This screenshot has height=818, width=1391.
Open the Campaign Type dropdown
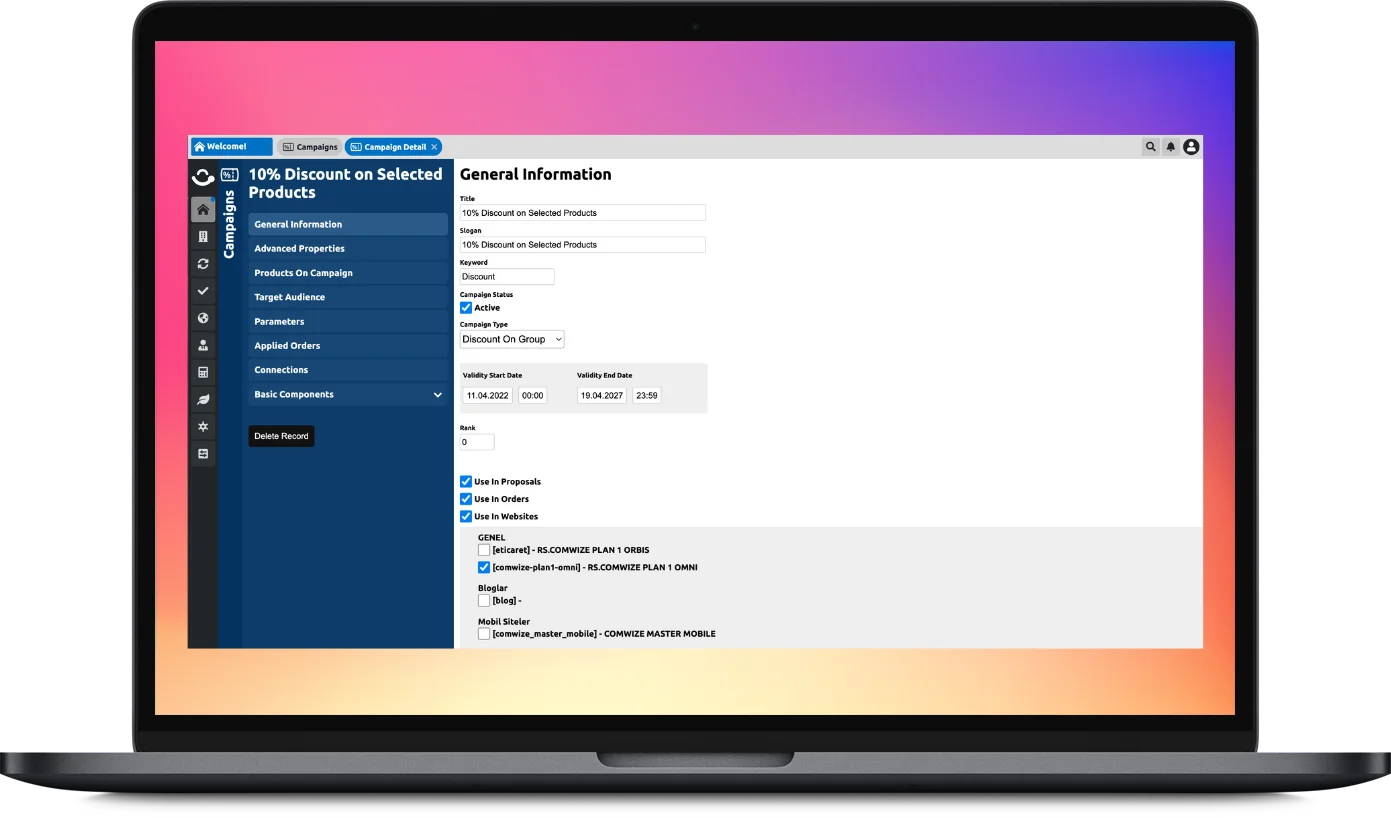click(512, 339)
